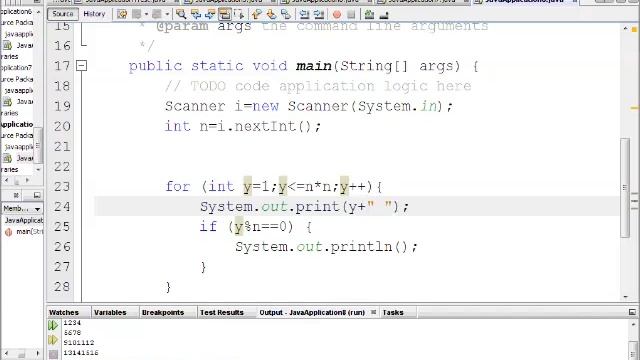This screenshot has height=360, width=640.
Task: Select javaappli package under 'plication7' project
Action: (x=19, y=90)
